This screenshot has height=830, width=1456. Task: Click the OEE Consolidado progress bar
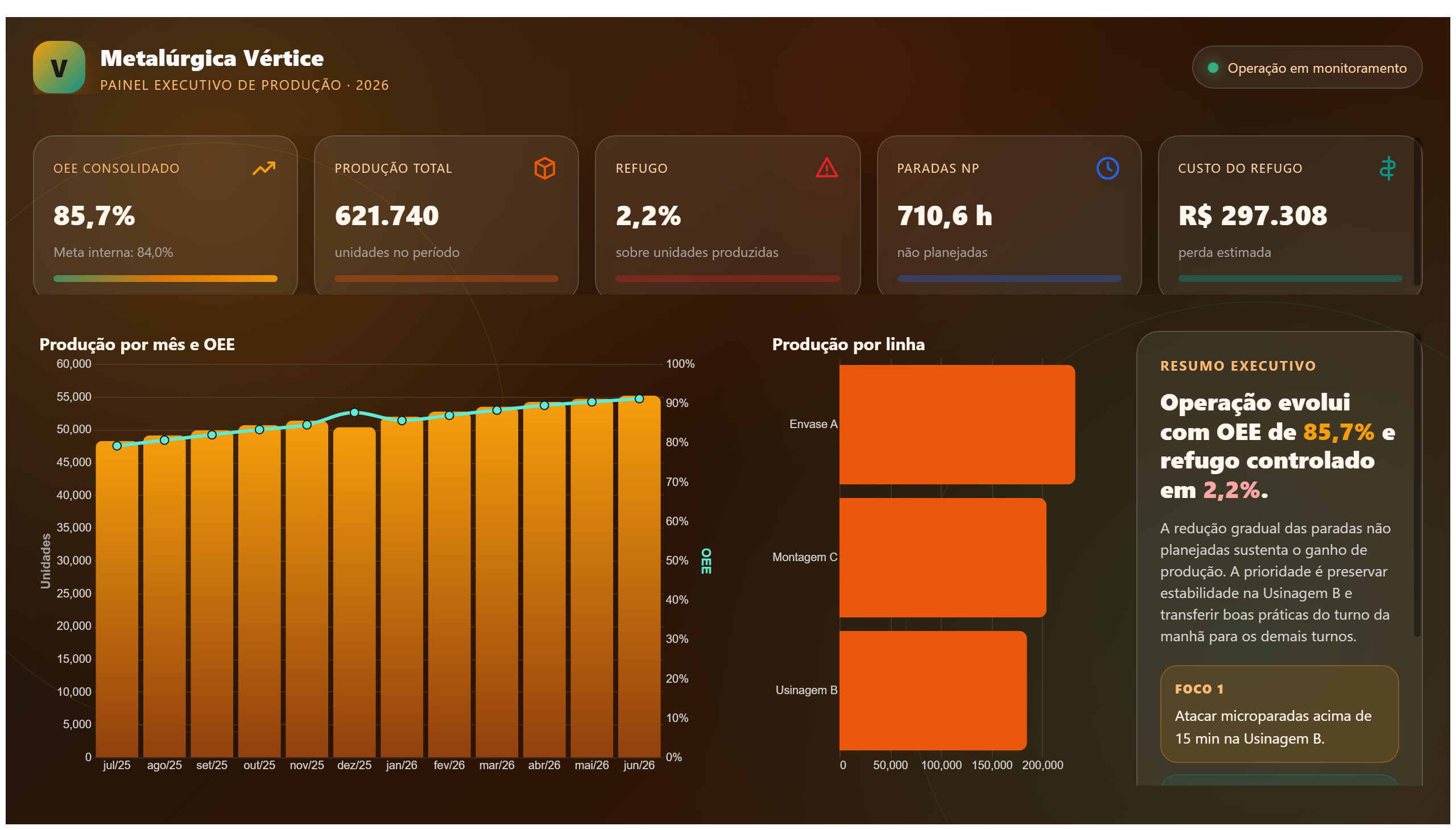coord(166,279)
